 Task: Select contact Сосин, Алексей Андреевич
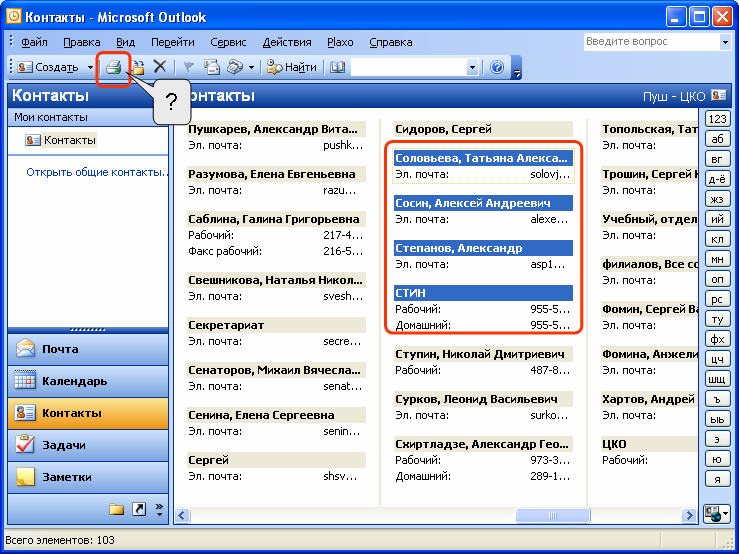pos(483,203)
